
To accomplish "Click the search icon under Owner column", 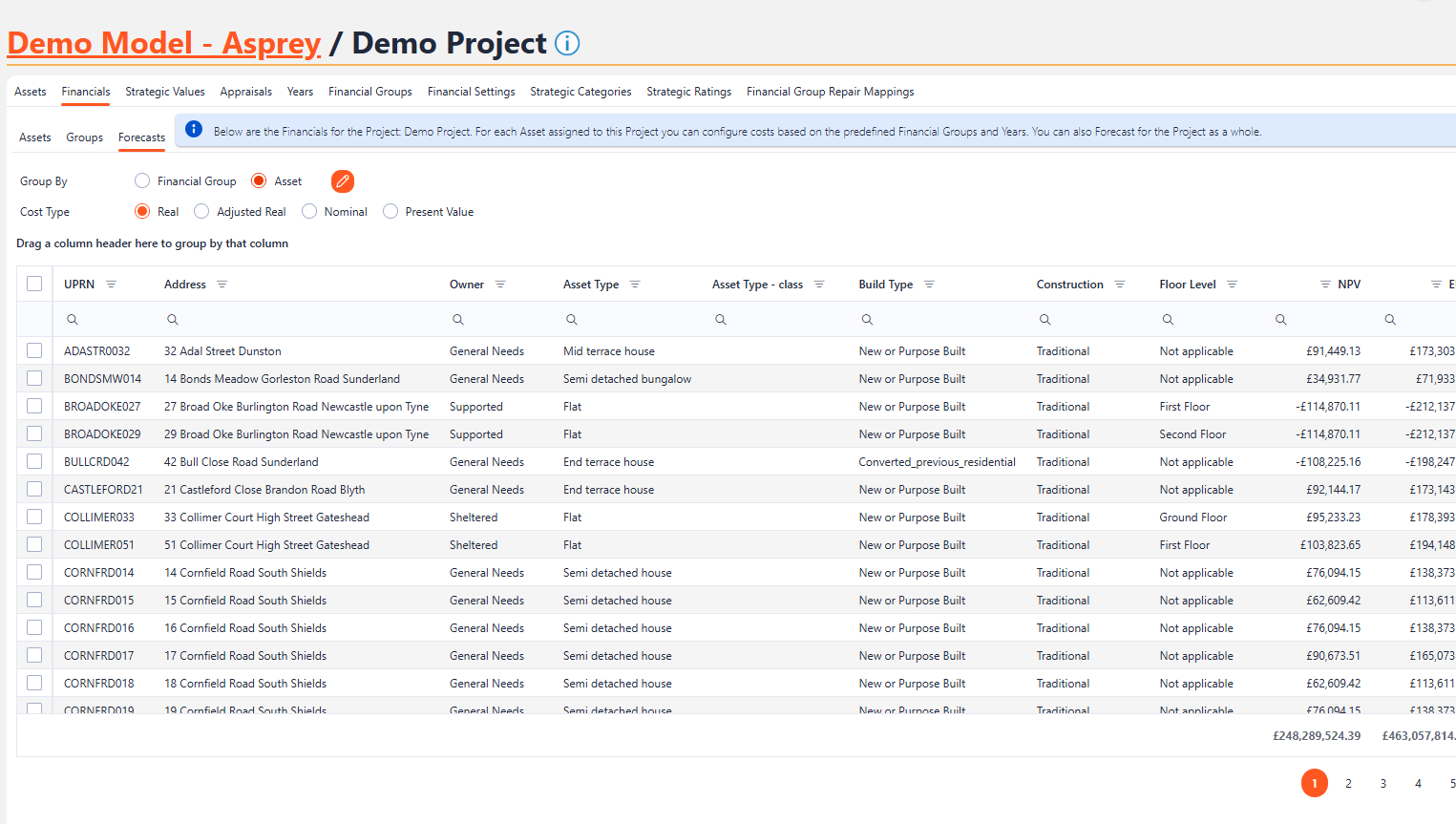I will point(458,320).
